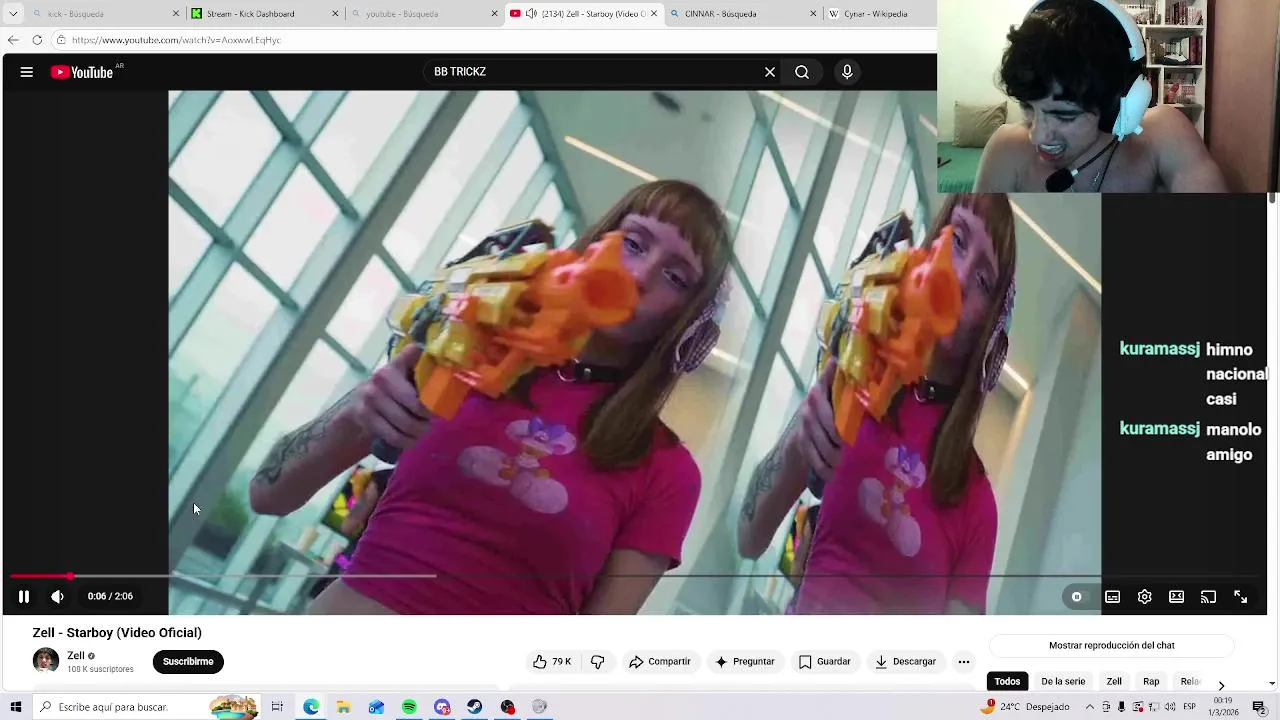The image size is (1280, 720).
Task: Open Discord from the taskbar
Action: [x=442, y=707]
